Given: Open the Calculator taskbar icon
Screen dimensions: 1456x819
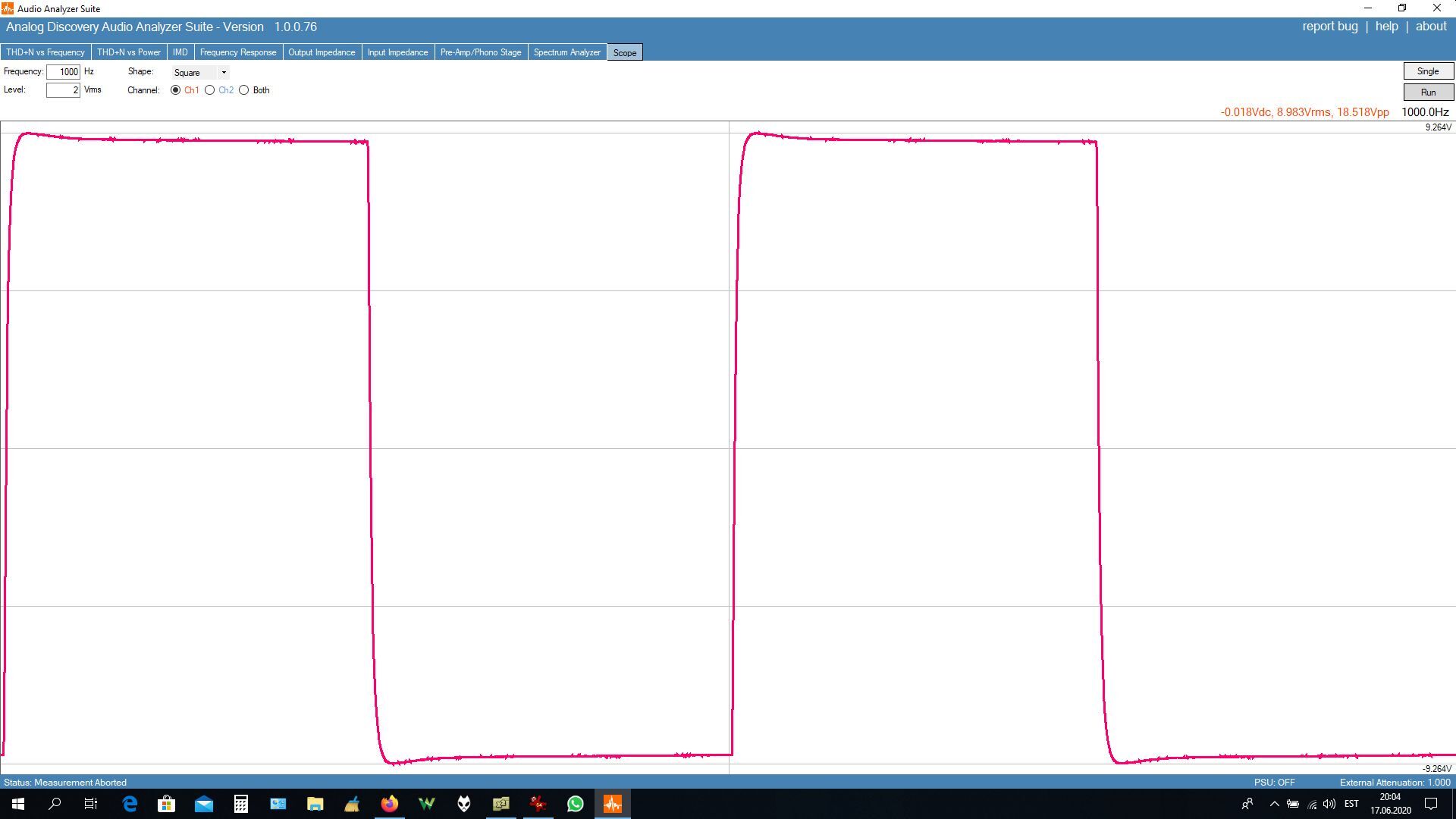Looking at the screenshot, I should 240,804.
